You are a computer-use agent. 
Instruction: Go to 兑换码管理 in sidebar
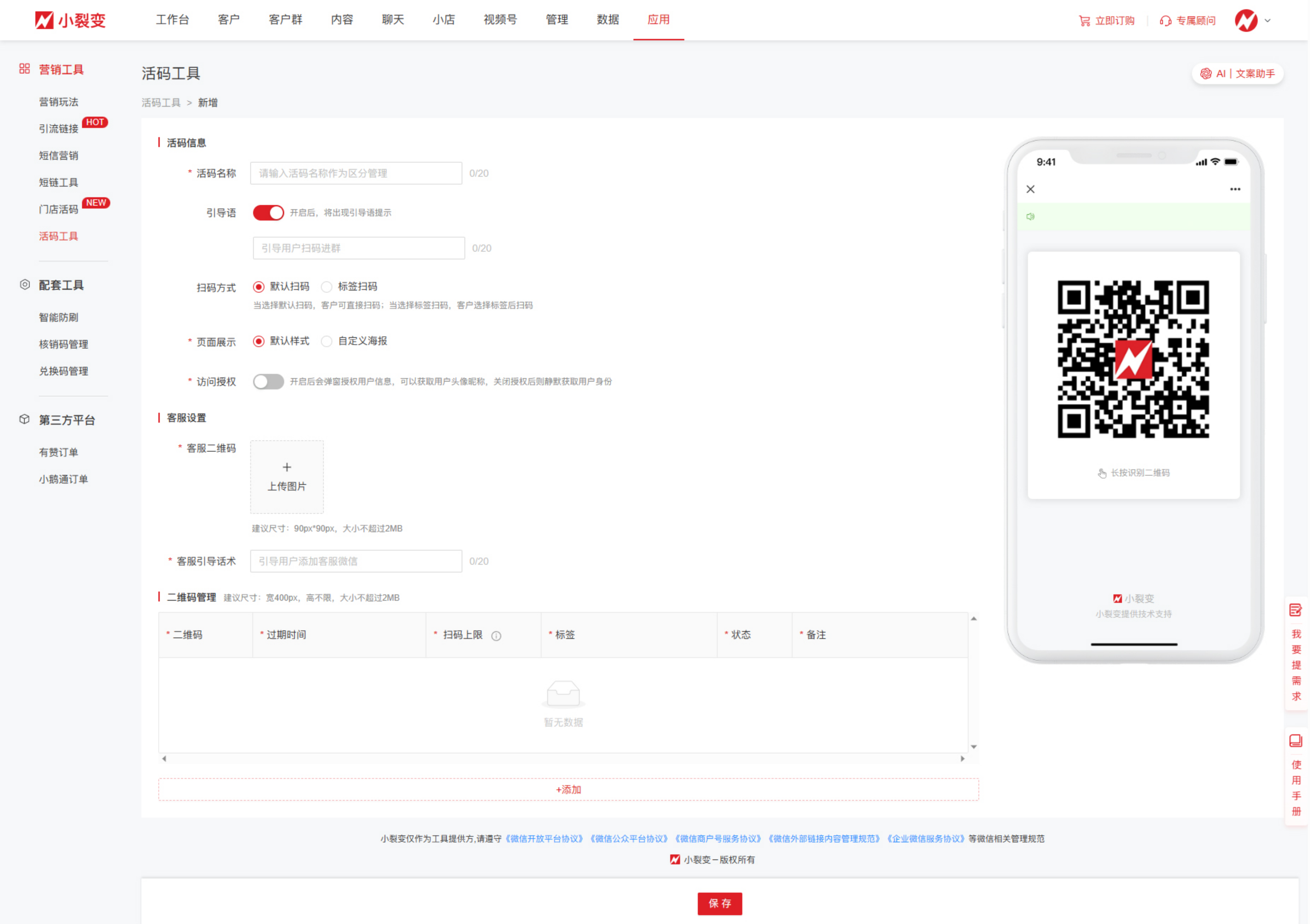tap(63, 371)
